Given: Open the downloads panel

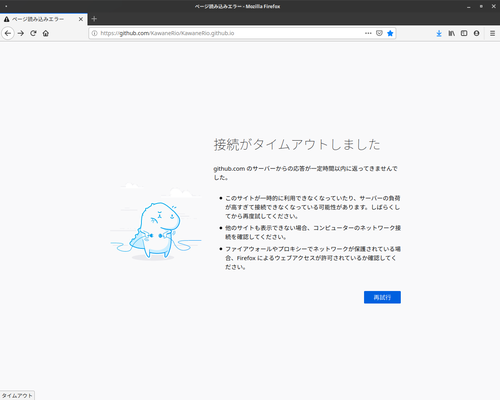Looking at the screenshot, I should [439, 33].
